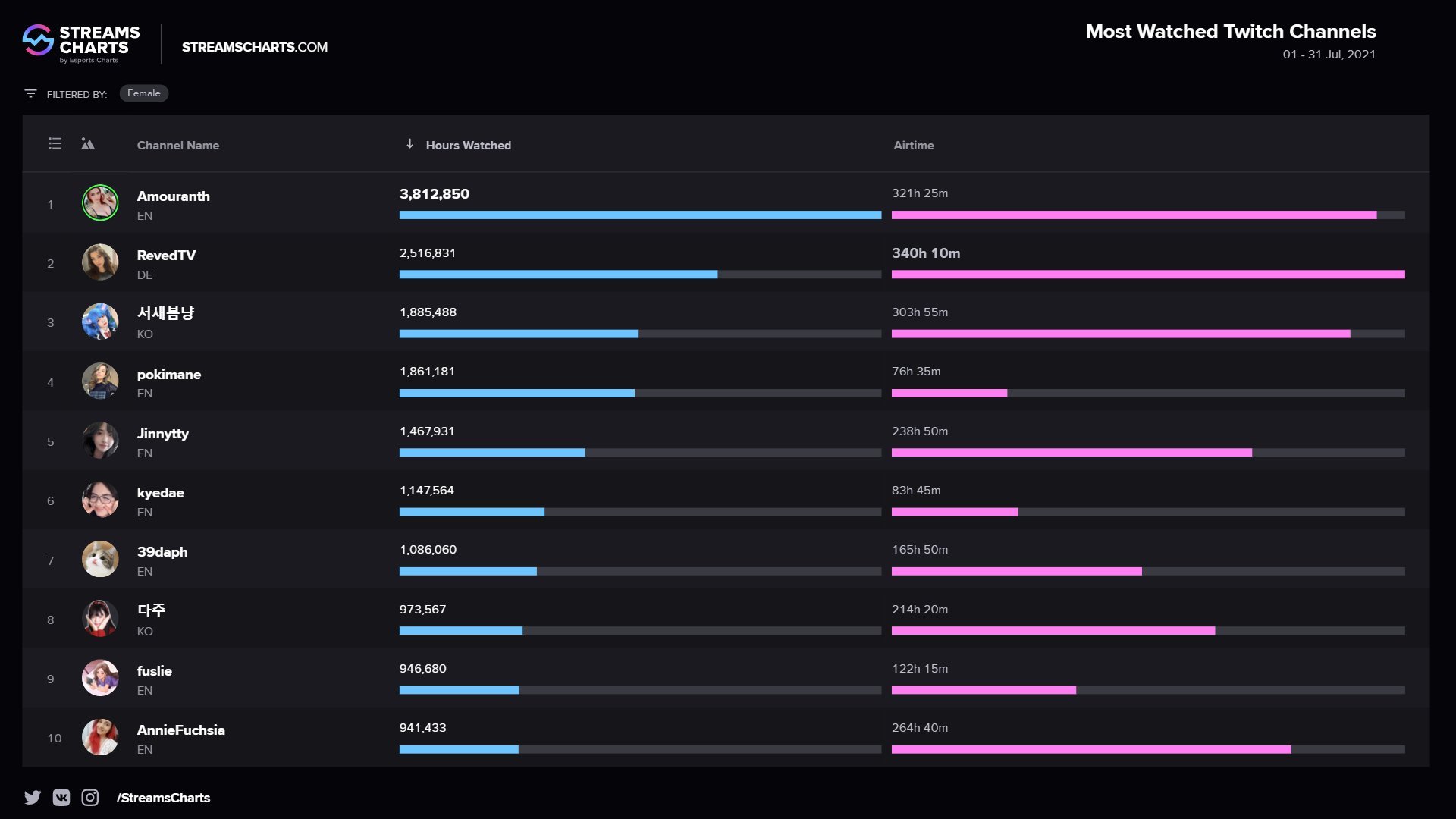1456x819 pixels.
Task: Select the AnnieFuchsia channel name
Action: pos(180,730)
